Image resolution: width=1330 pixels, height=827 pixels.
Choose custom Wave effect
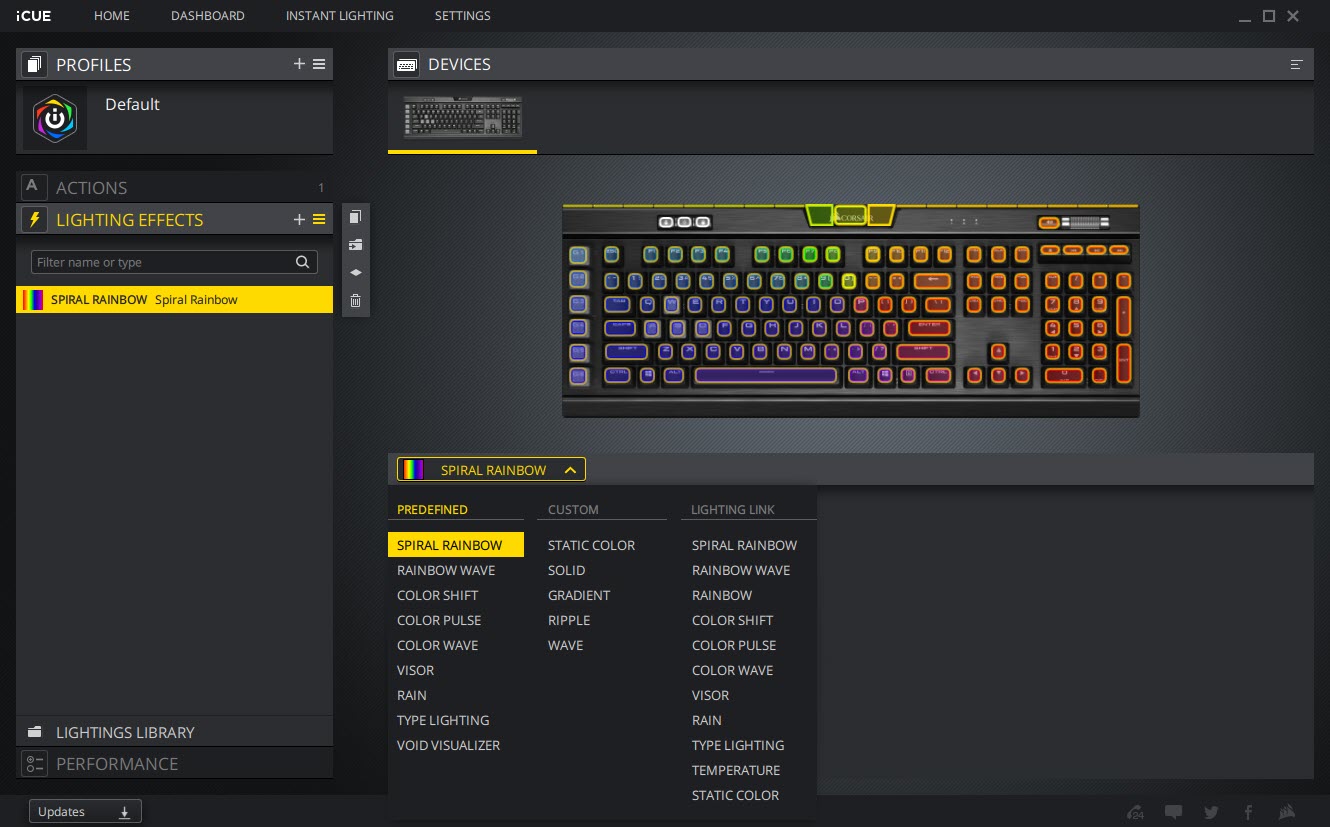coord(565,645)
